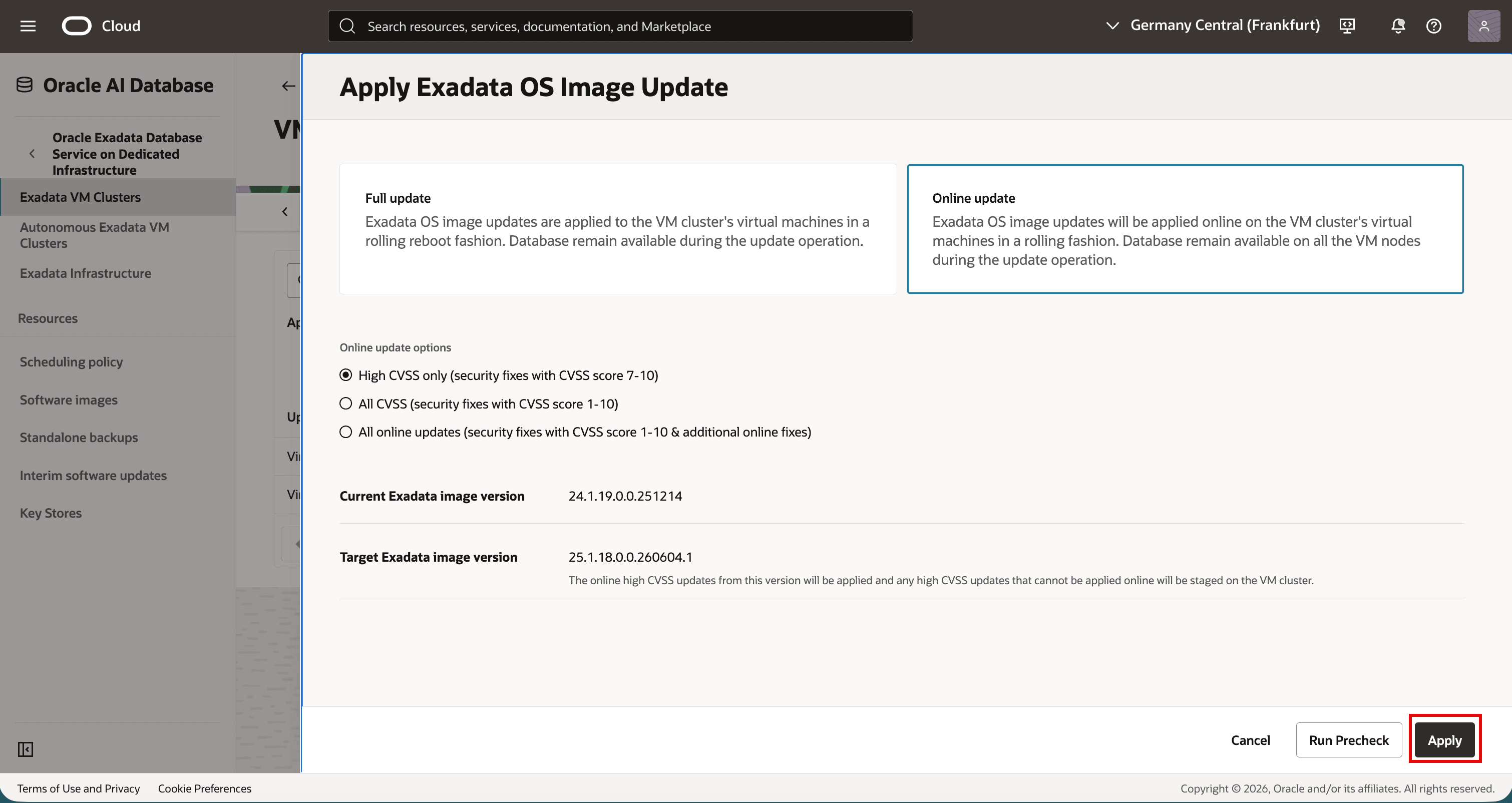
Task: Open Interim software updates
Action: coord(93,476)
